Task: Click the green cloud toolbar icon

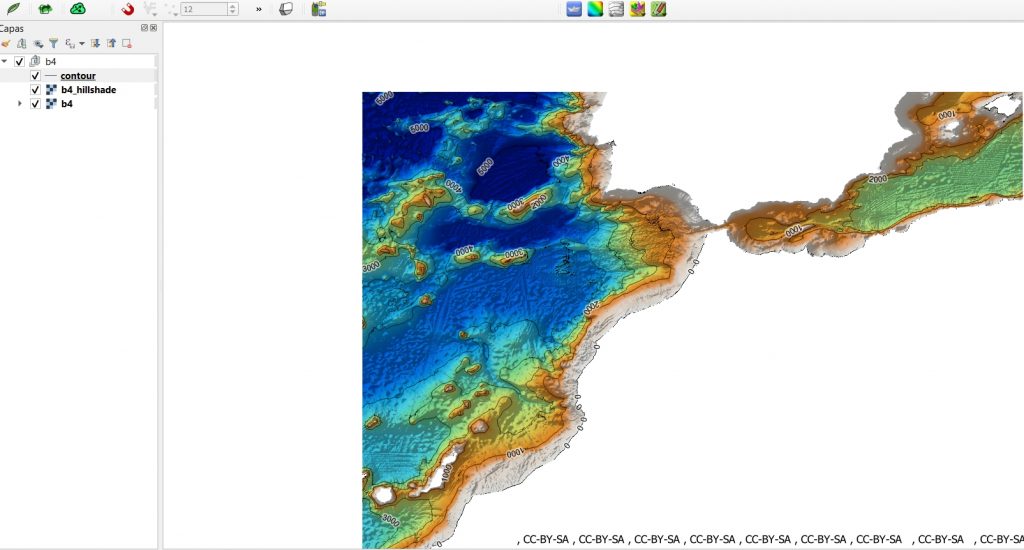Action: tap(77, 9)
